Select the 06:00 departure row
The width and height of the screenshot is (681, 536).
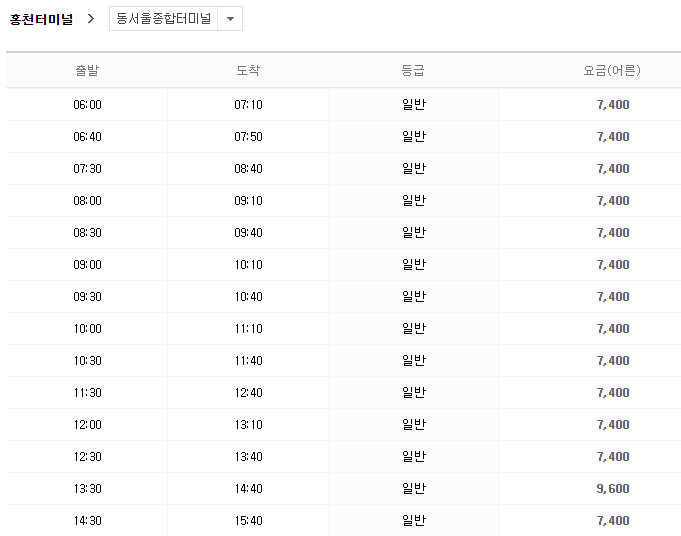(x=87, y=105)
